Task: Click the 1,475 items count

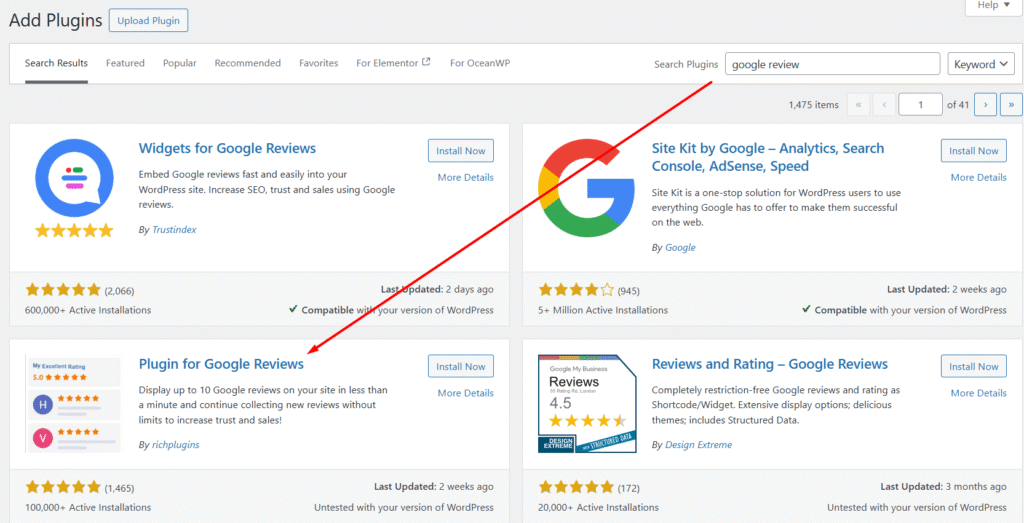Action: 813,104
